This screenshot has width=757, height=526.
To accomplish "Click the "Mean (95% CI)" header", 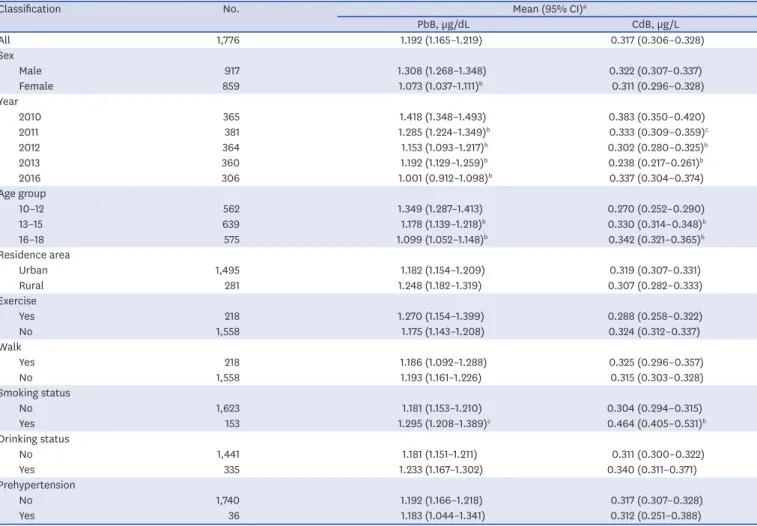I will (549, 9).
